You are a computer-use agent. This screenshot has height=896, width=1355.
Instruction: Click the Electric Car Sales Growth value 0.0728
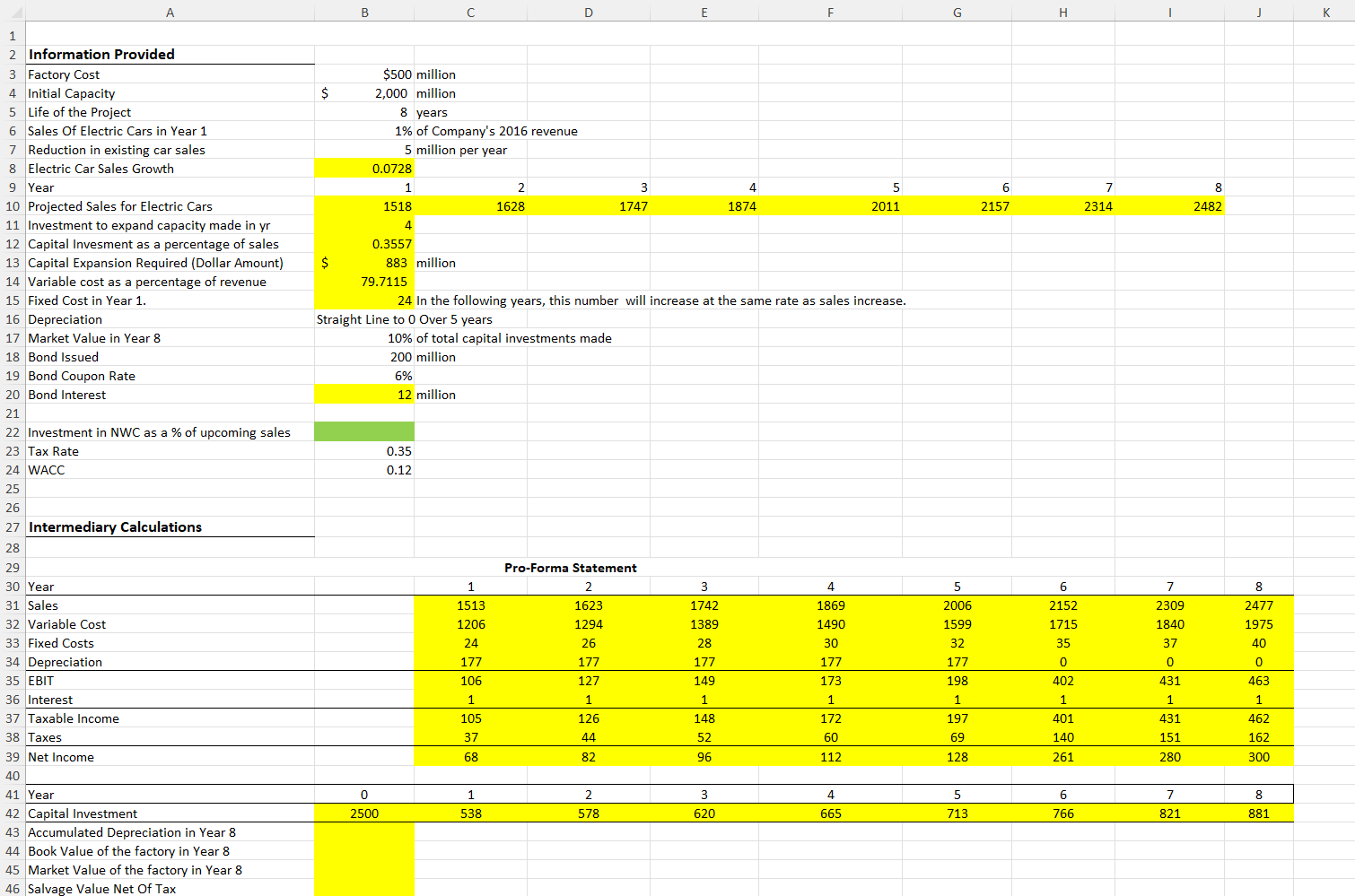point(364,169)
